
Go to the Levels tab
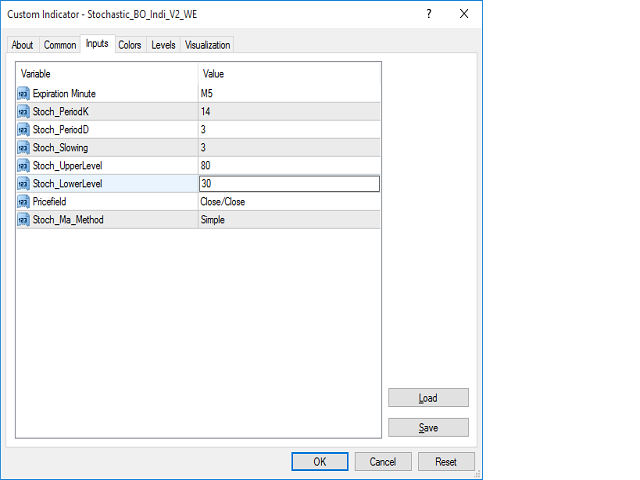(163, 45)
